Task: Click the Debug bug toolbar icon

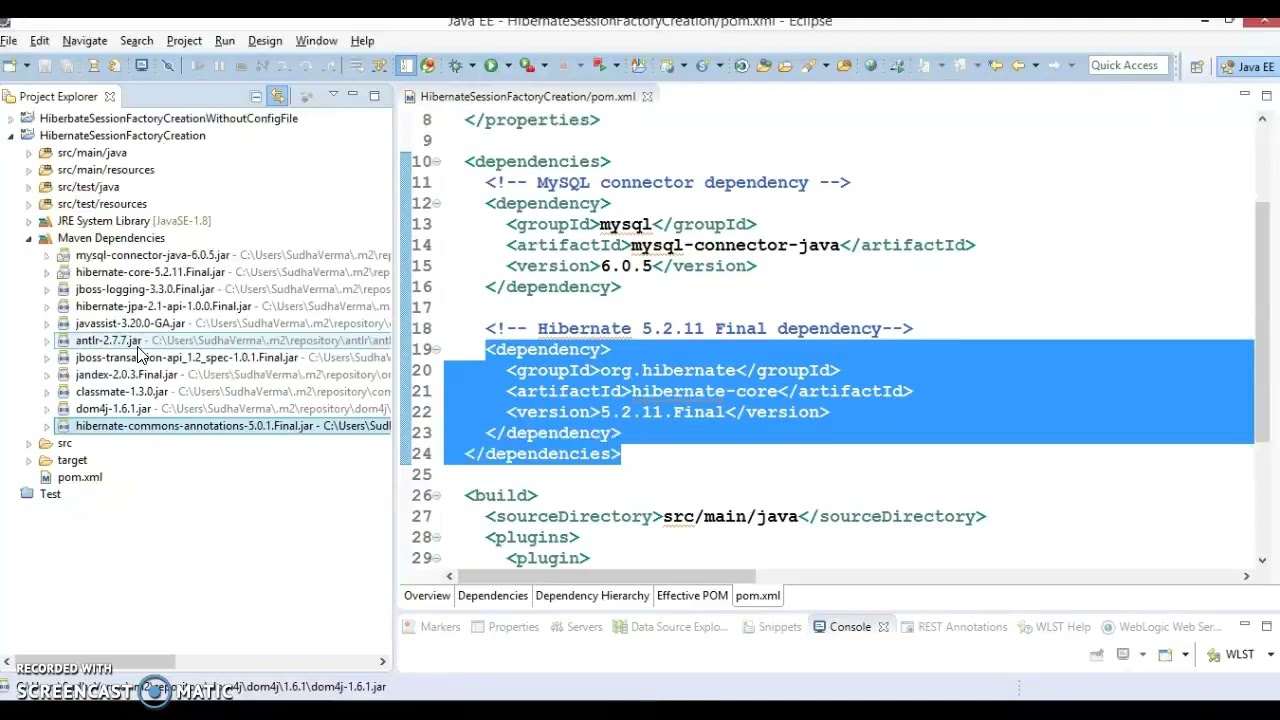Action: click(456, 66)
